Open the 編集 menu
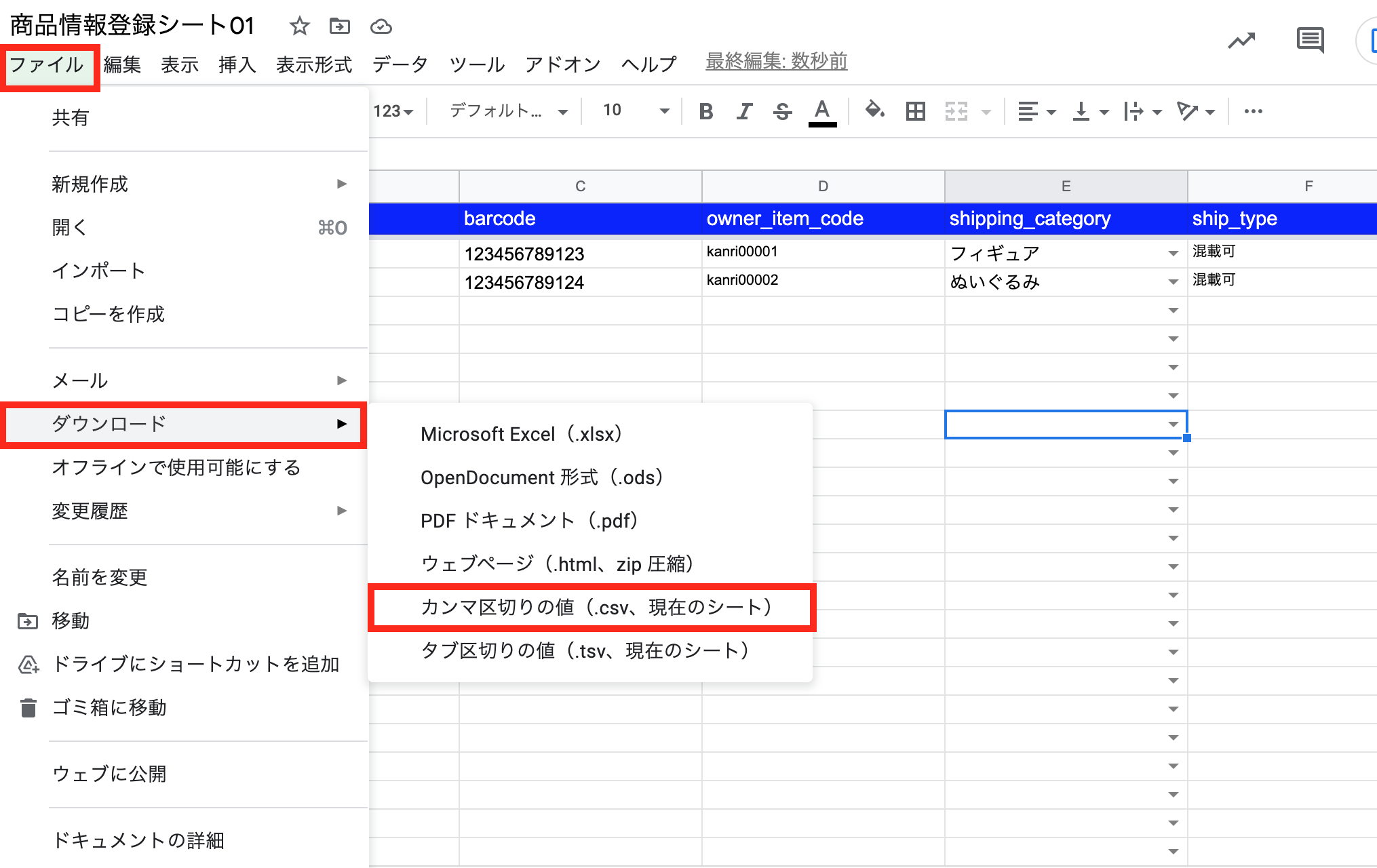The height and width of the screenshot is (868, 1377). pos(122,65)
